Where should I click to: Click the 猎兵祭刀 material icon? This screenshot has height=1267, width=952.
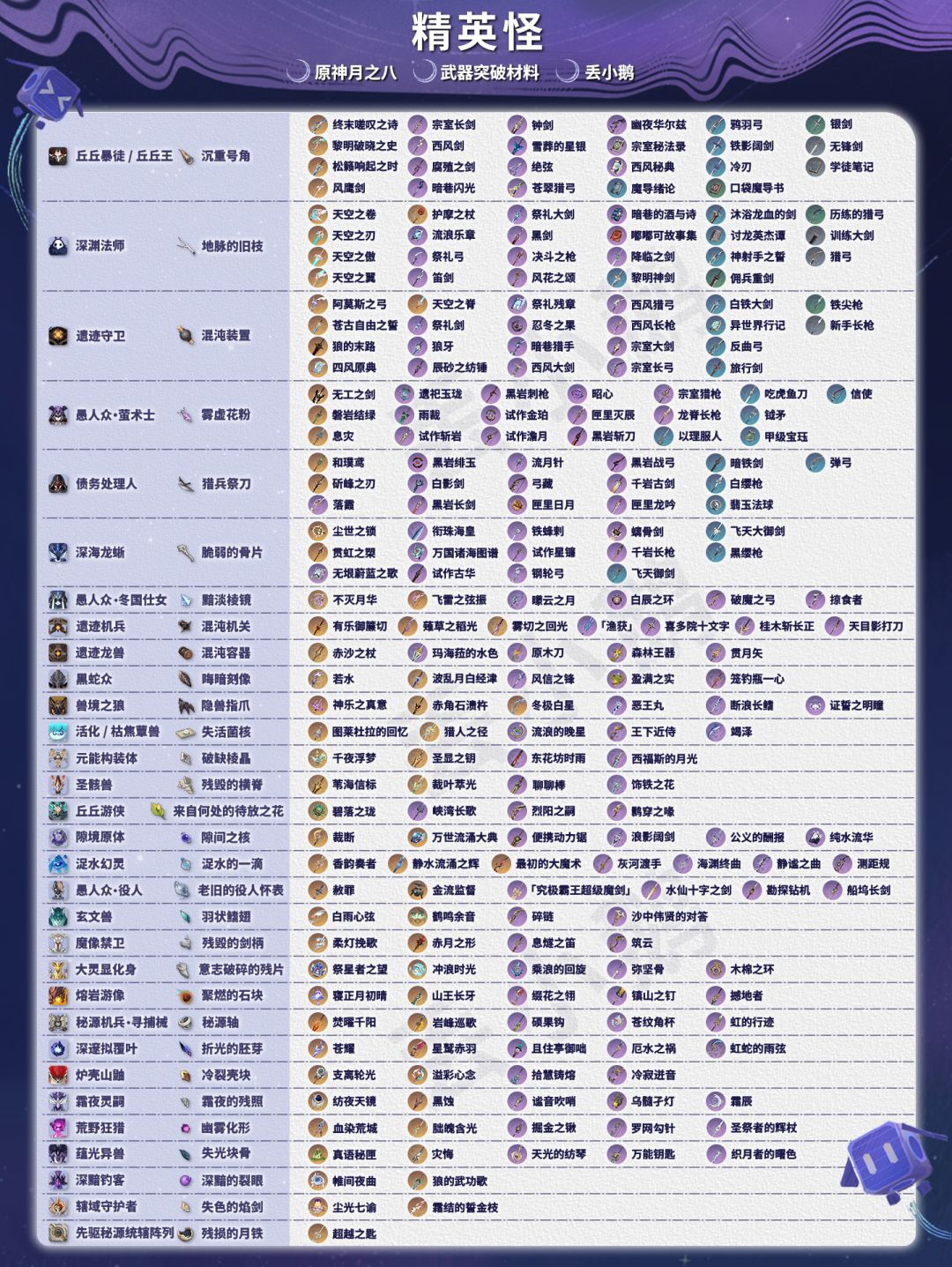click(186, 483)
